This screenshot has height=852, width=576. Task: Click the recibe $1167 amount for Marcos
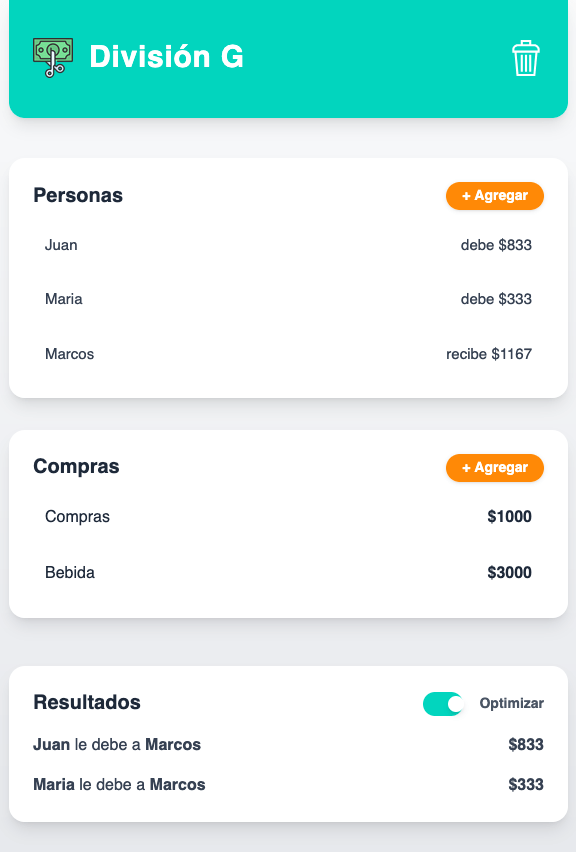tap(489, 353)
